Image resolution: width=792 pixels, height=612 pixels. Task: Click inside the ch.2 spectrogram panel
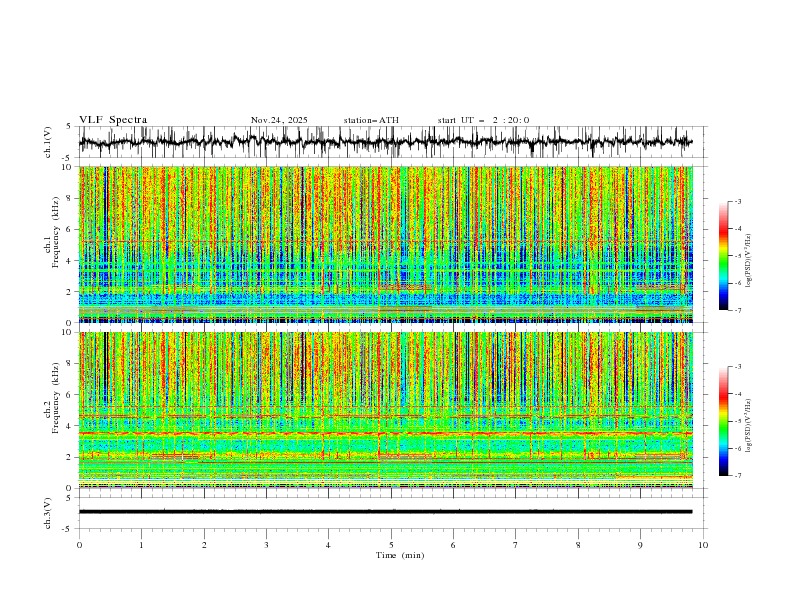[385, 410]
